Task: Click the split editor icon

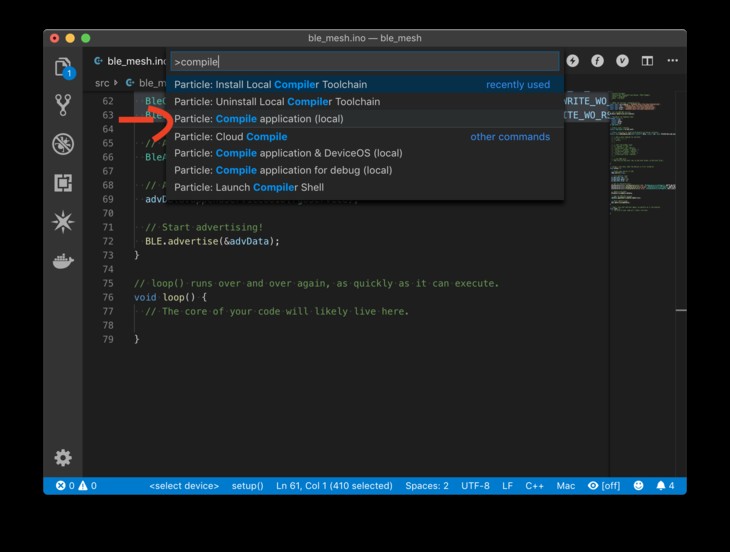Action: (647, 61)
